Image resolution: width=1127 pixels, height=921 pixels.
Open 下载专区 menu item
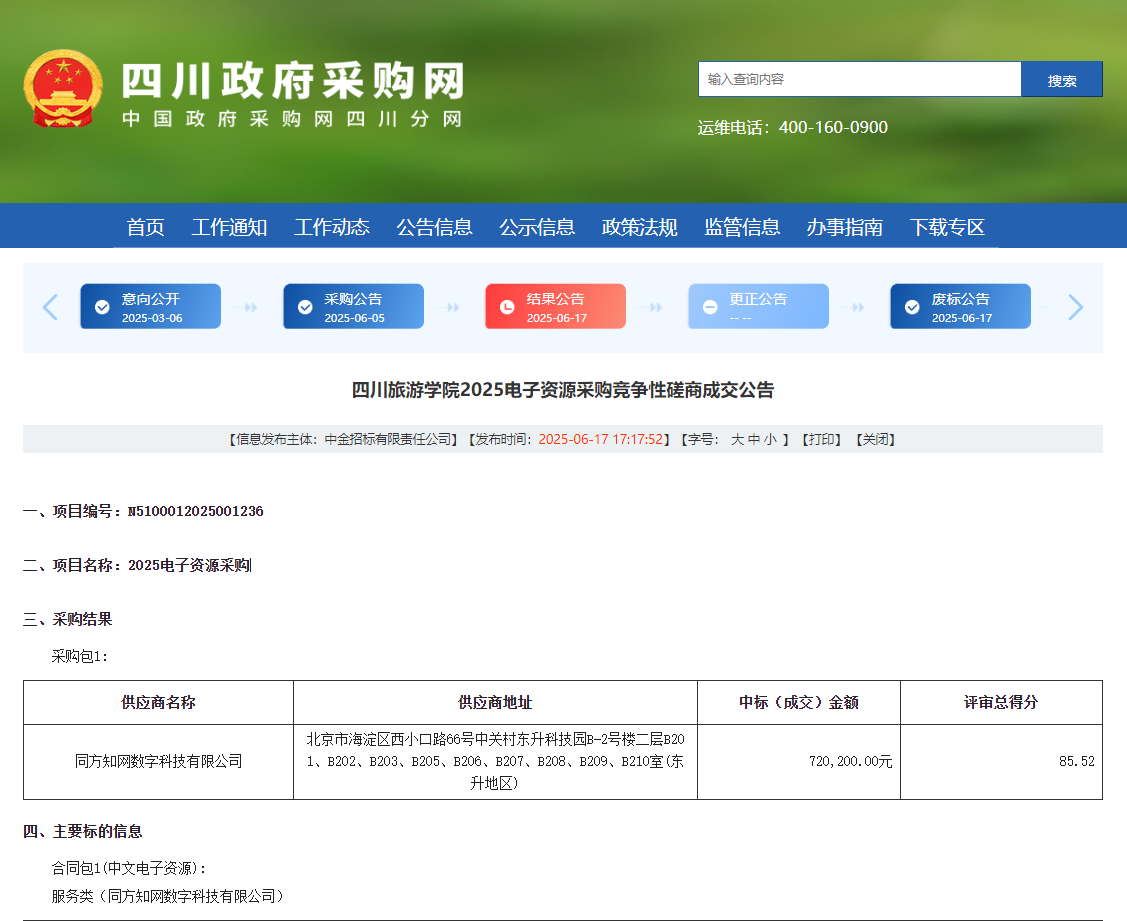pos(947,227)
